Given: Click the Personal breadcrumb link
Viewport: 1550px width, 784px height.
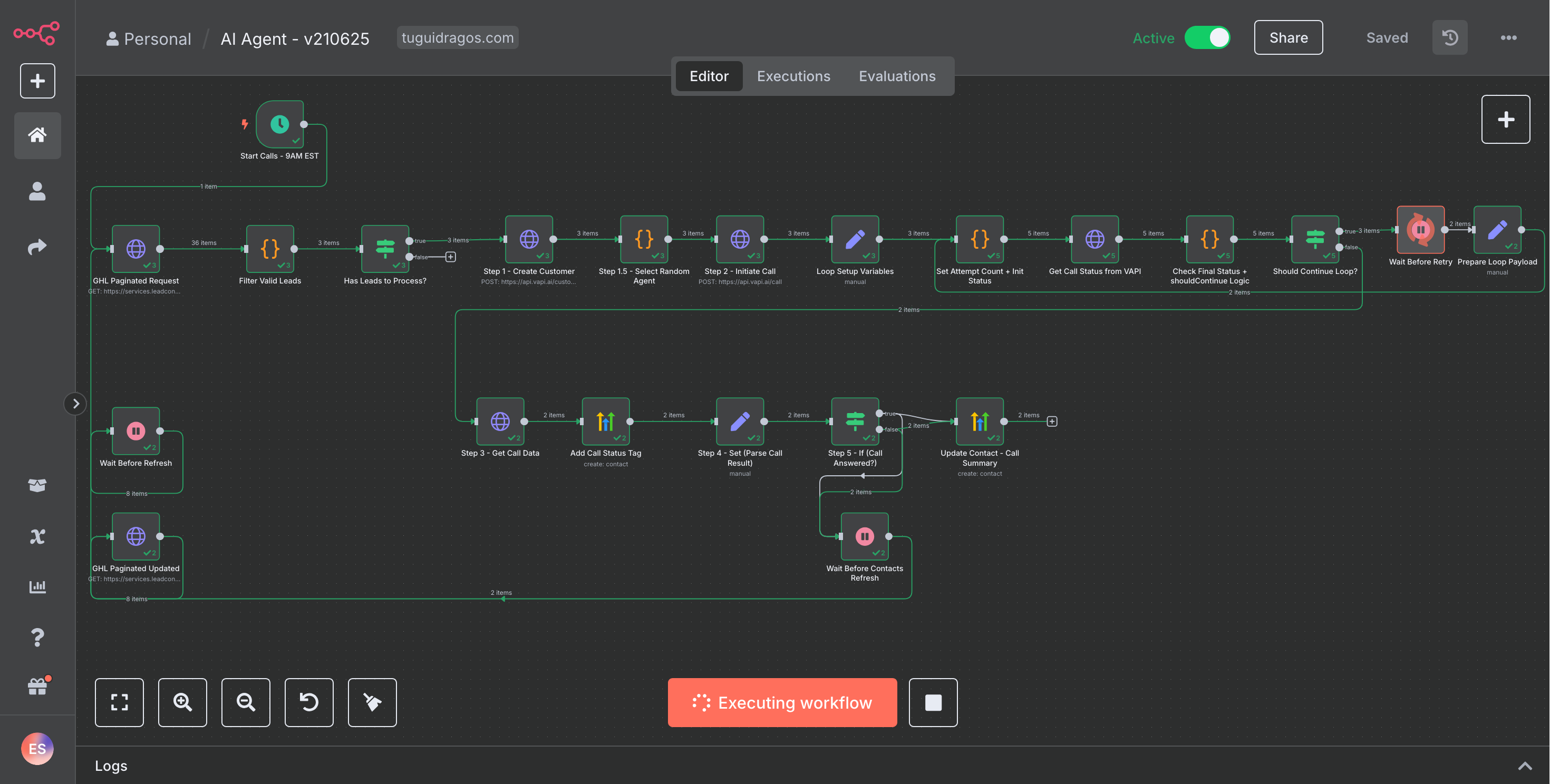Looking at the screenshot, I should pos(149,38).
